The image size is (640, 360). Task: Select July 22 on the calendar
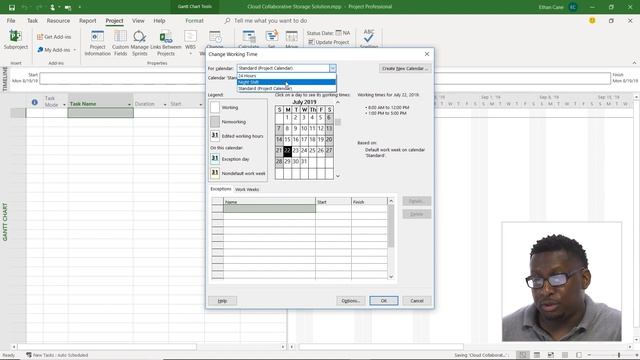[x=287, y=151]
